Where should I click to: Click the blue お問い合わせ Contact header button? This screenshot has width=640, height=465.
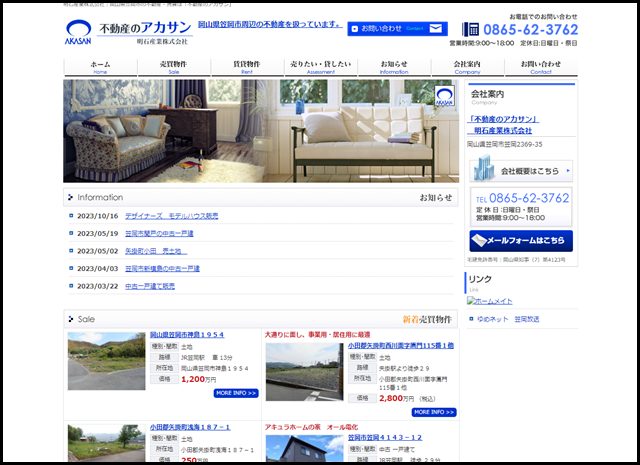click(x=398, y=29)
